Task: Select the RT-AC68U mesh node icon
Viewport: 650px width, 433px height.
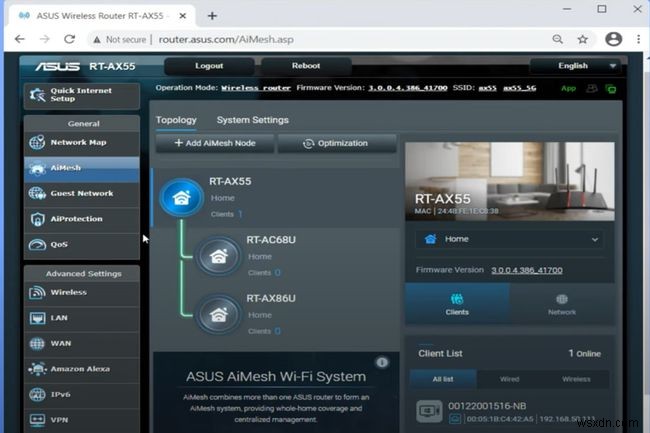Action: coord(218,256)
